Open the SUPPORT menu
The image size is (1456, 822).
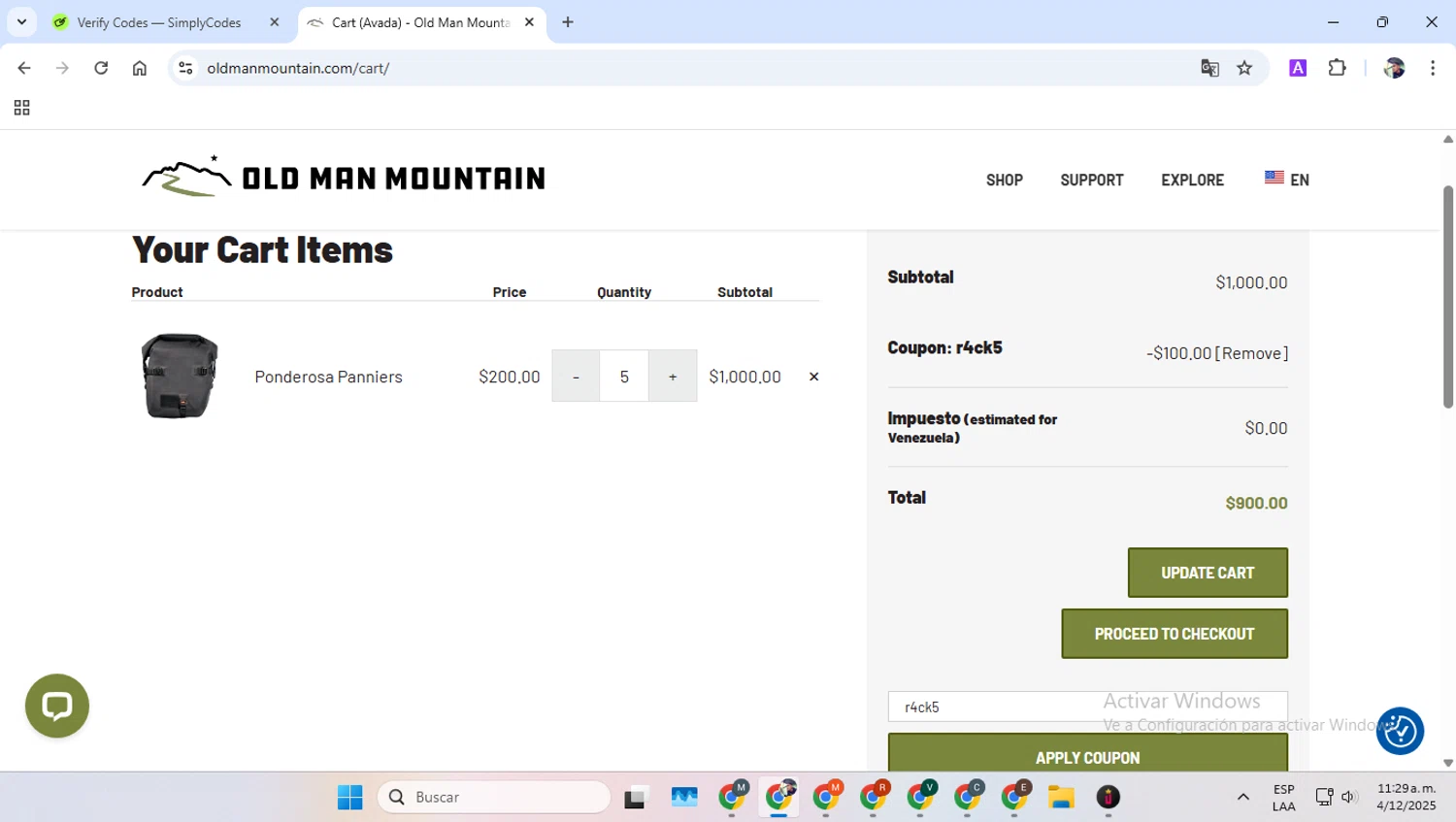(x=1092, y=180)
